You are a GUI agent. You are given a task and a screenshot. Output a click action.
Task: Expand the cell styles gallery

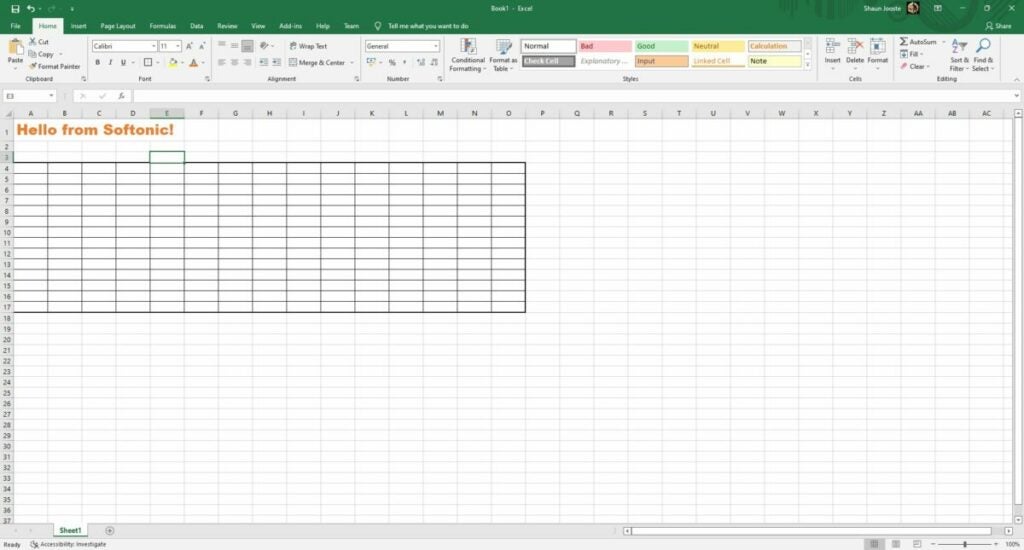808,65
